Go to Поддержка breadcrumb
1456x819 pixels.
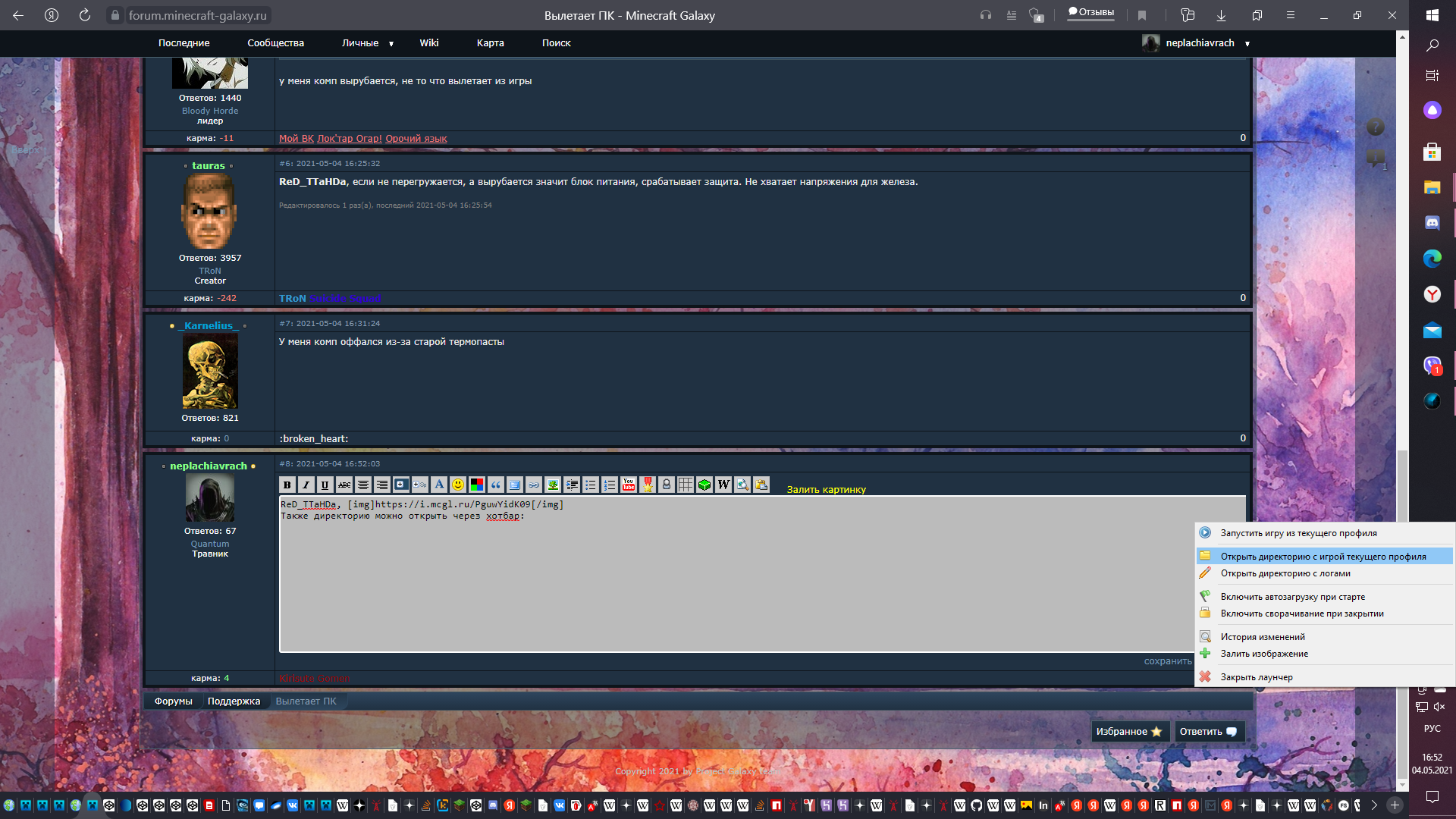point(234,701)
